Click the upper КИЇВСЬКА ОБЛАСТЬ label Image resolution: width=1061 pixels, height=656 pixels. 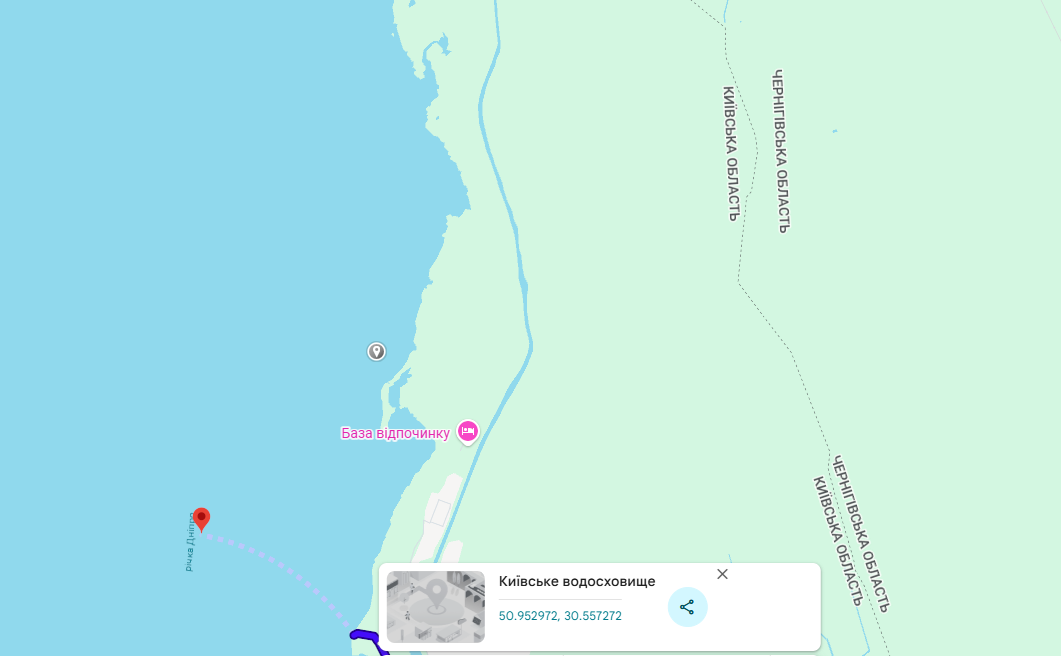731,154
